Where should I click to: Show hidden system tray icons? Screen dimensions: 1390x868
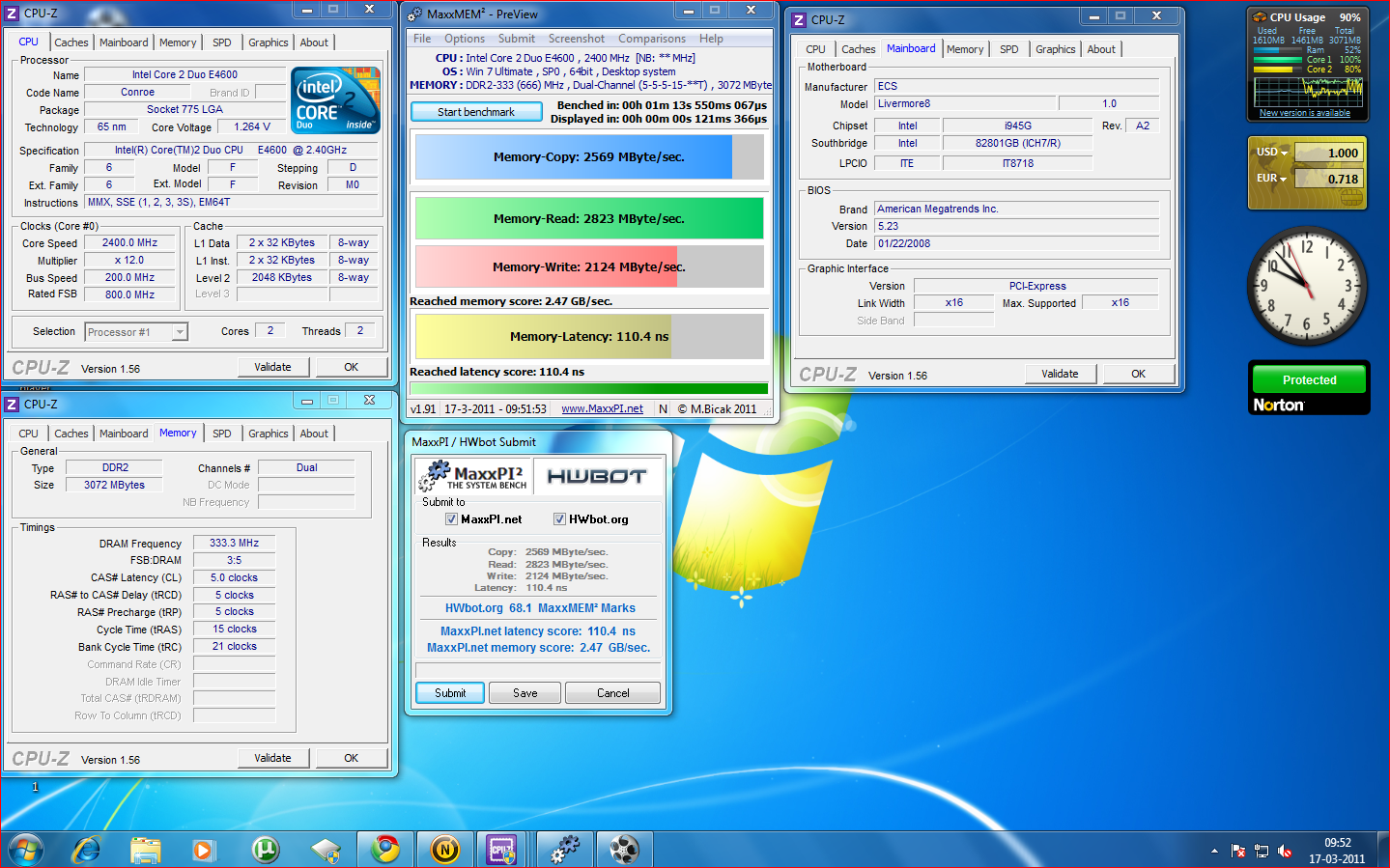[x=1214, y=851]
